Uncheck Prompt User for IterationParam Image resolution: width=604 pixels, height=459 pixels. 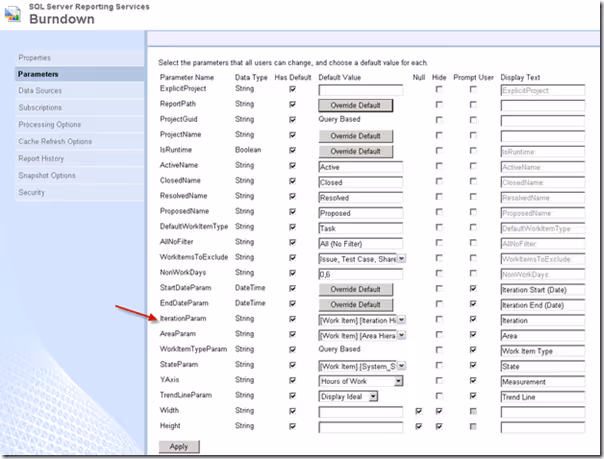click(x=473, y=319)
